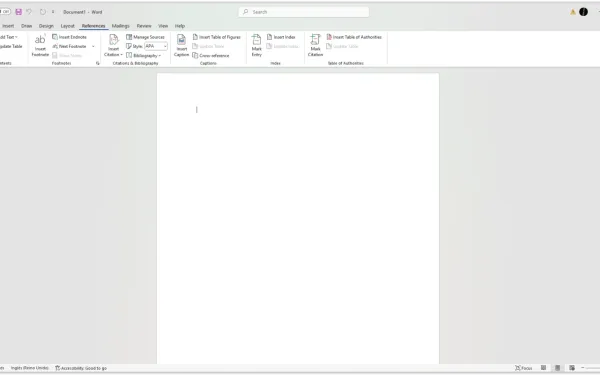This screenshot has width=600, height=375.
Task: Open Customize Quick Access Toolbar arrow
Action: tap(53, 12)
